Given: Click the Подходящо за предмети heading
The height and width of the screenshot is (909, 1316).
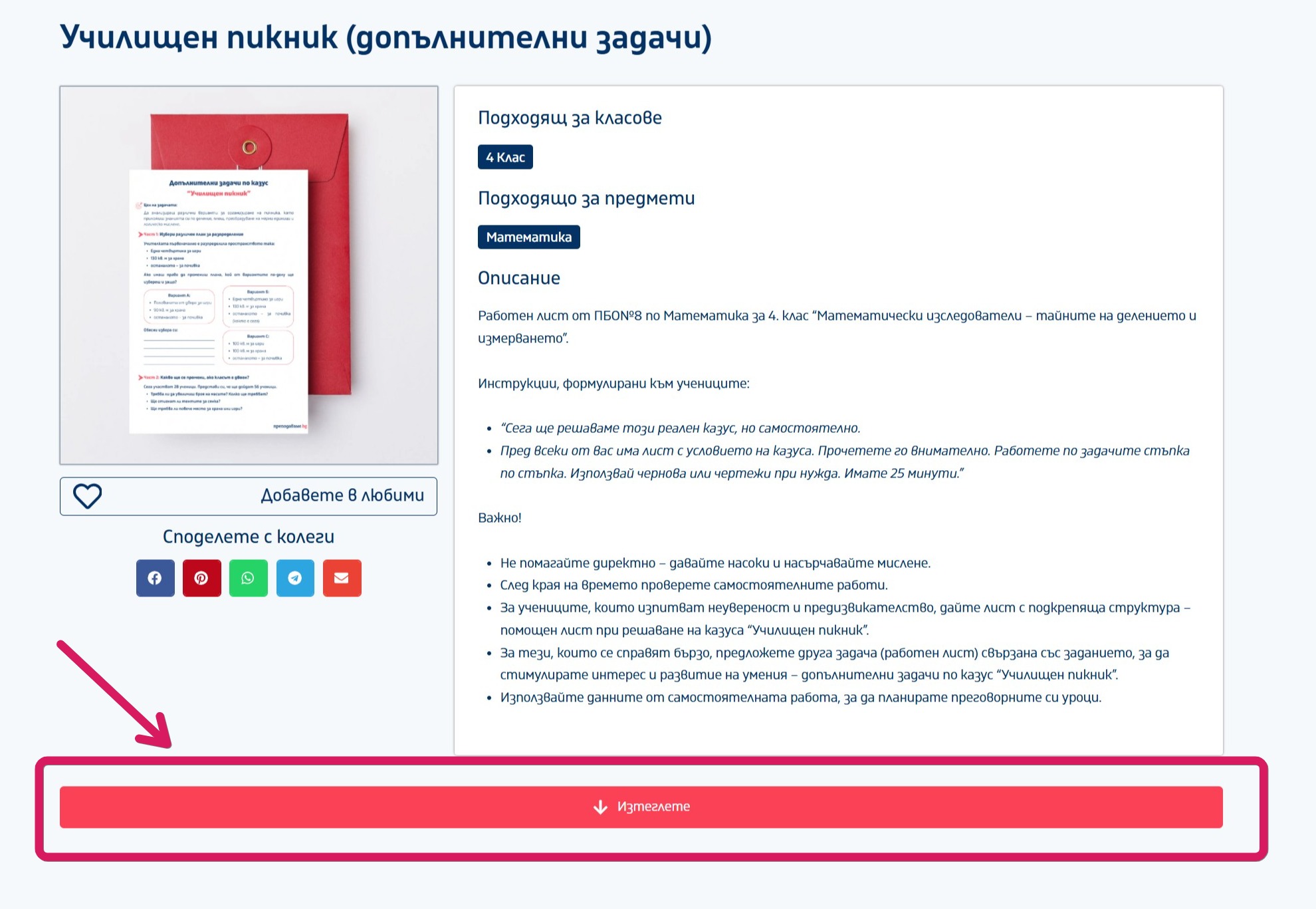Looking at the screenshot, I should 586,198.
